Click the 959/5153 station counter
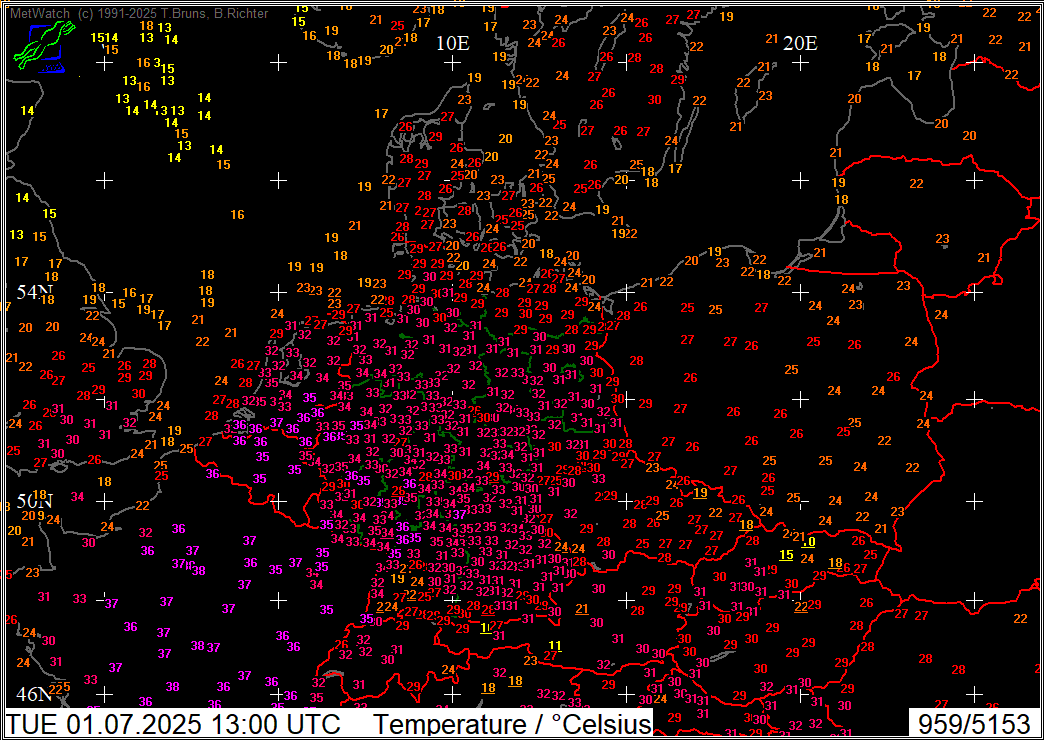The width and height of the screenshot is (1044, 740). (x=973, y=723)
